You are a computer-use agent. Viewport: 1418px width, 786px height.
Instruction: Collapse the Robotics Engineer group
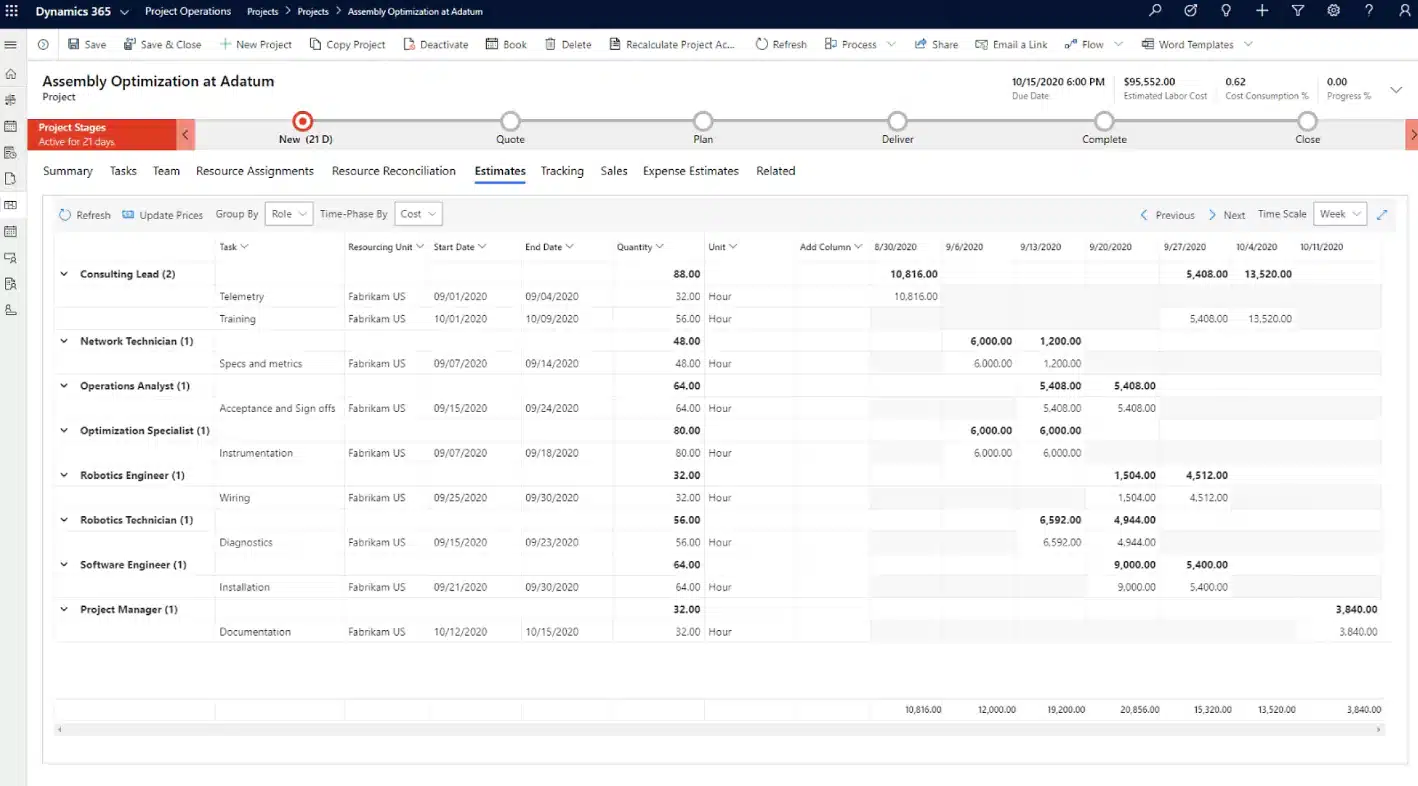coord(64,475)
